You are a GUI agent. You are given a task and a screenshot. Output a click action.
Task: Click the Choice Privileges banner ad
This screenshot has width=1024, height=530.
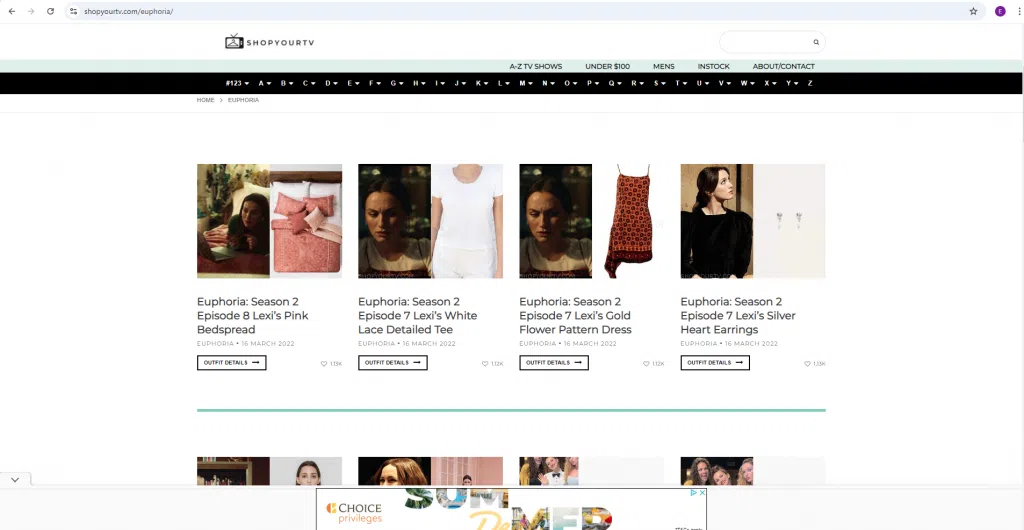[x=511, y=509]
